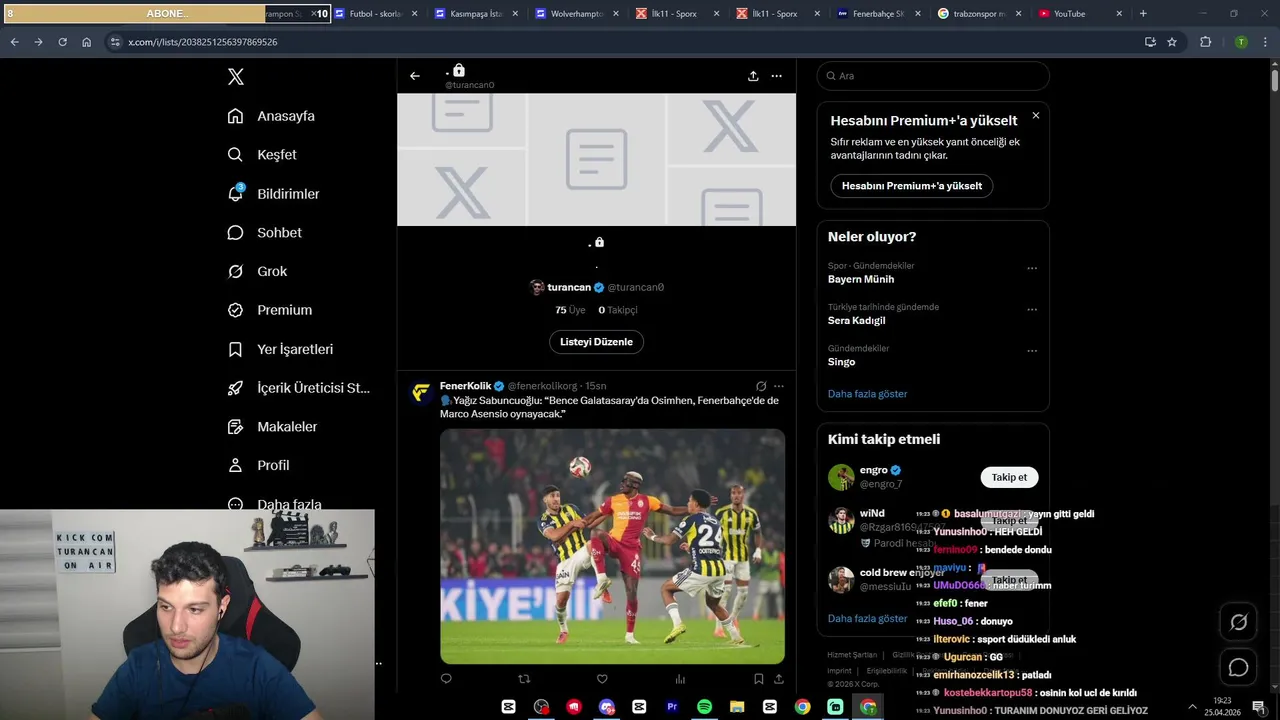Open File Explorer from taskbar
The height and width of the screenshot is (720, 1280).
pos(737,707)
